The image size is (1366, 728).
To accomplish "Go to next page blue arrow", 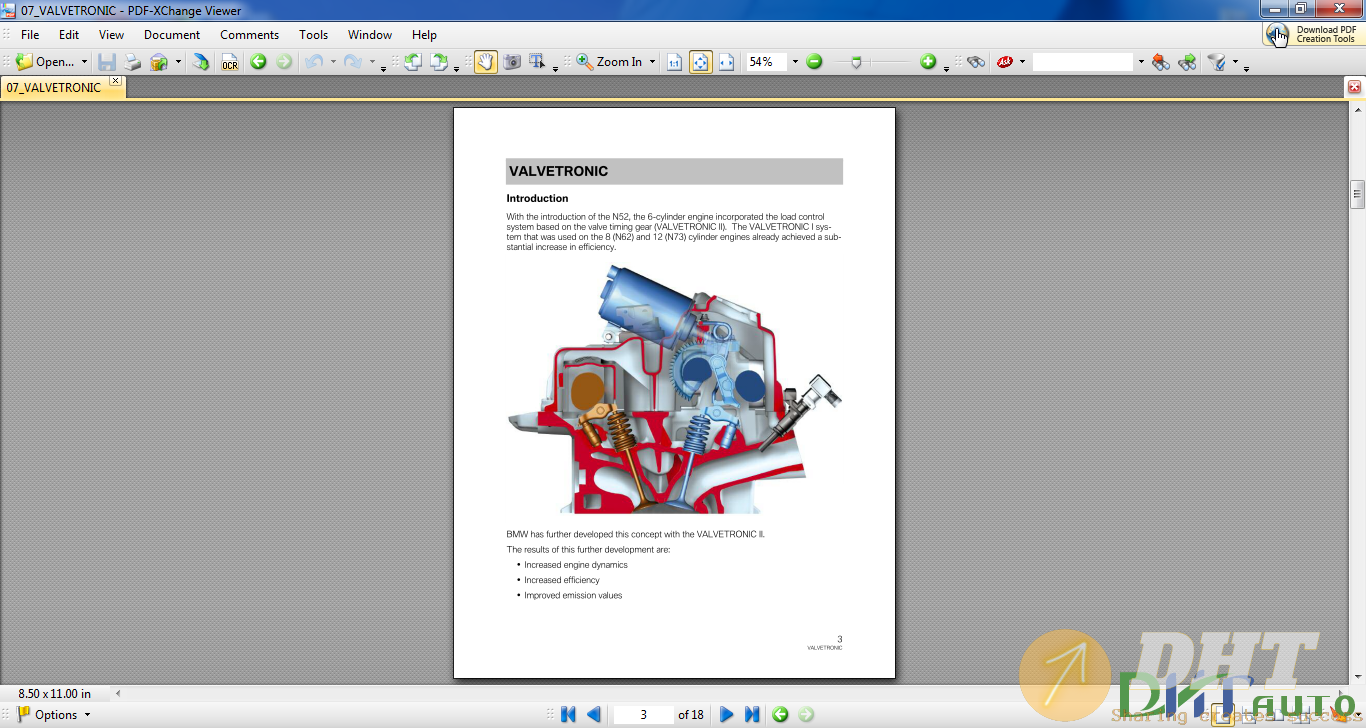I will click(x=727, y=714).
